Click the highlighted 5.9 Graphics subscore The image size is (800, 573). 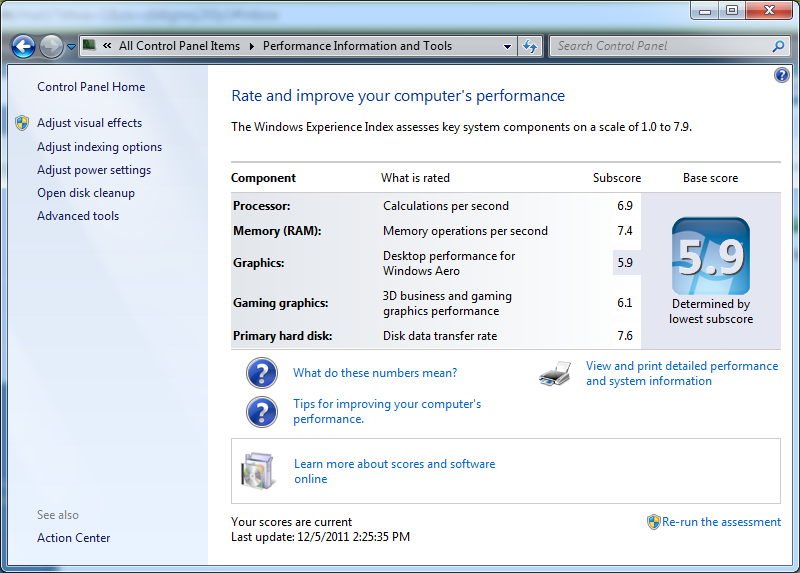[x=626, y=263]
